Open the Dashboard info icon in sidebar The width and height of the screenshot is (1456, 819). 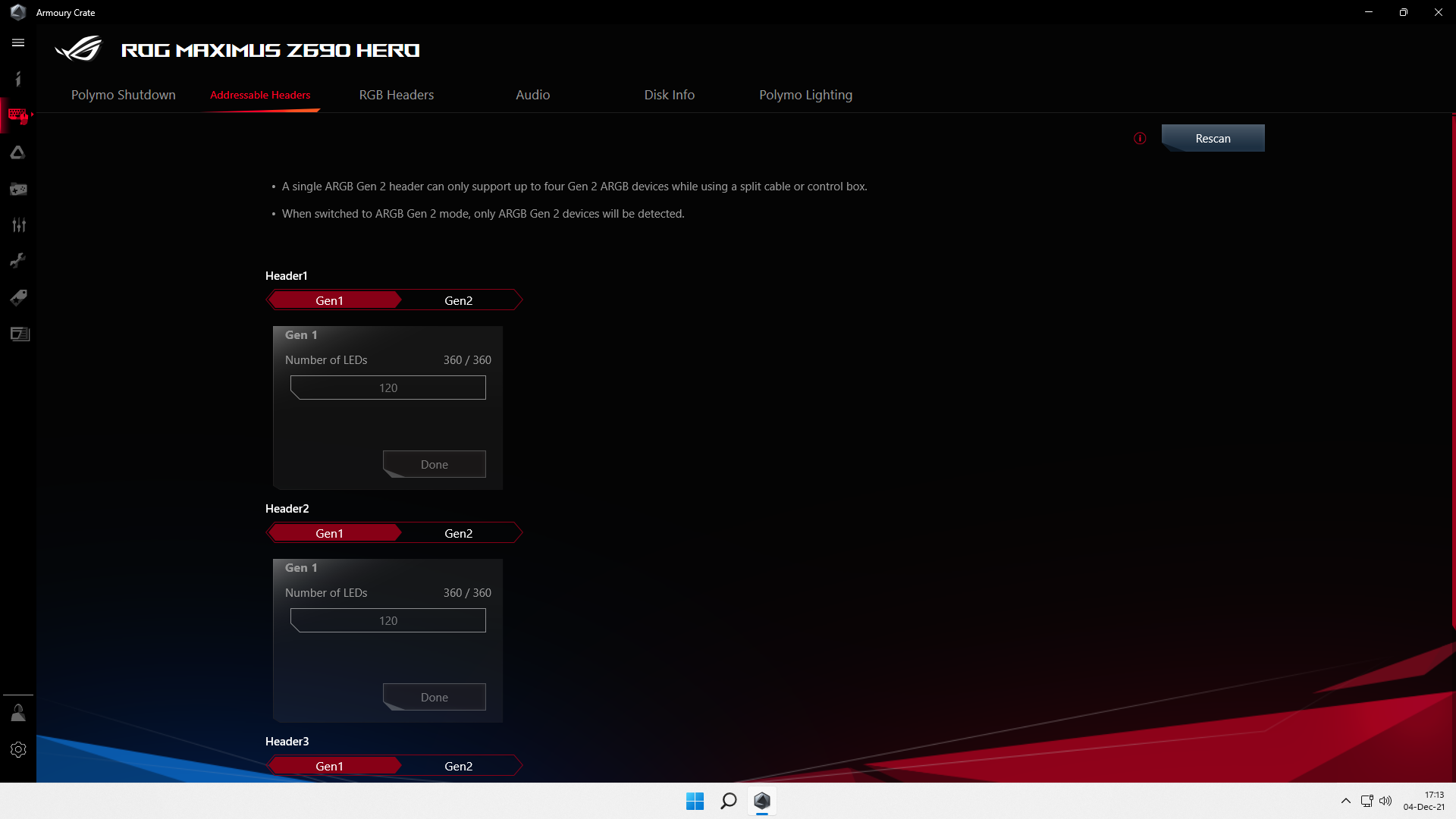(x=18, y=79)
